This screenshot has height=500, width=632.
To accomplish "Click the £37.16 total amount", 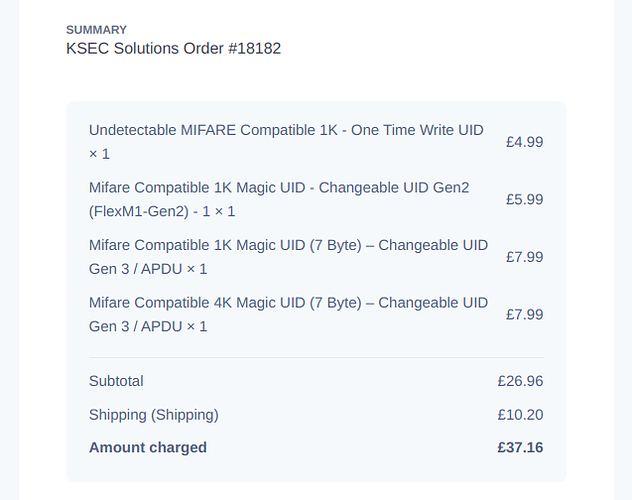I will click(x=520, y=448).
